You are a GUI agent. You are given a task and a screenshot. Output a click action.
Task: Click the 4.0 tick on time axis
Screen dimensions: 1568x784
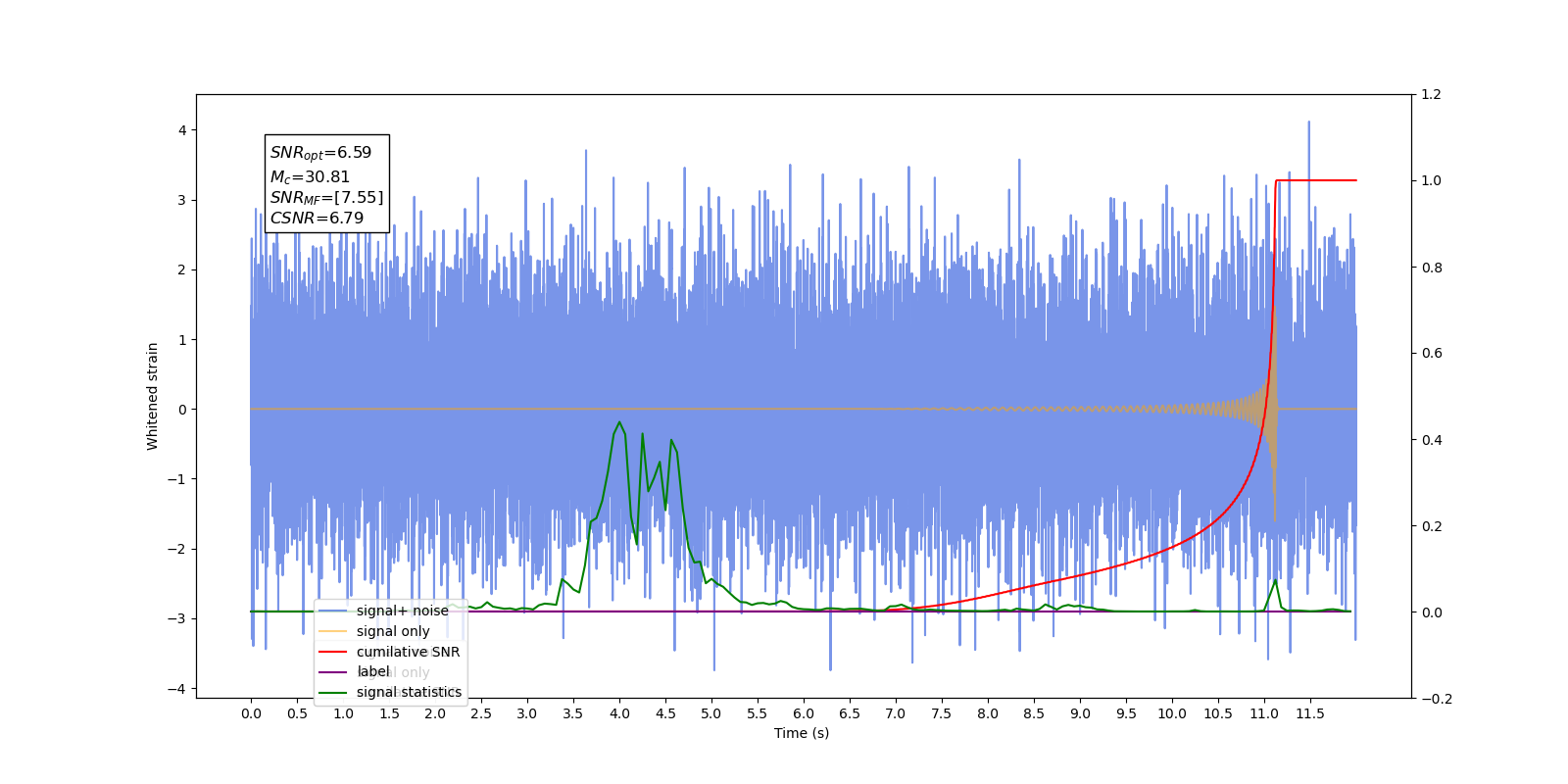click(619, 713)
